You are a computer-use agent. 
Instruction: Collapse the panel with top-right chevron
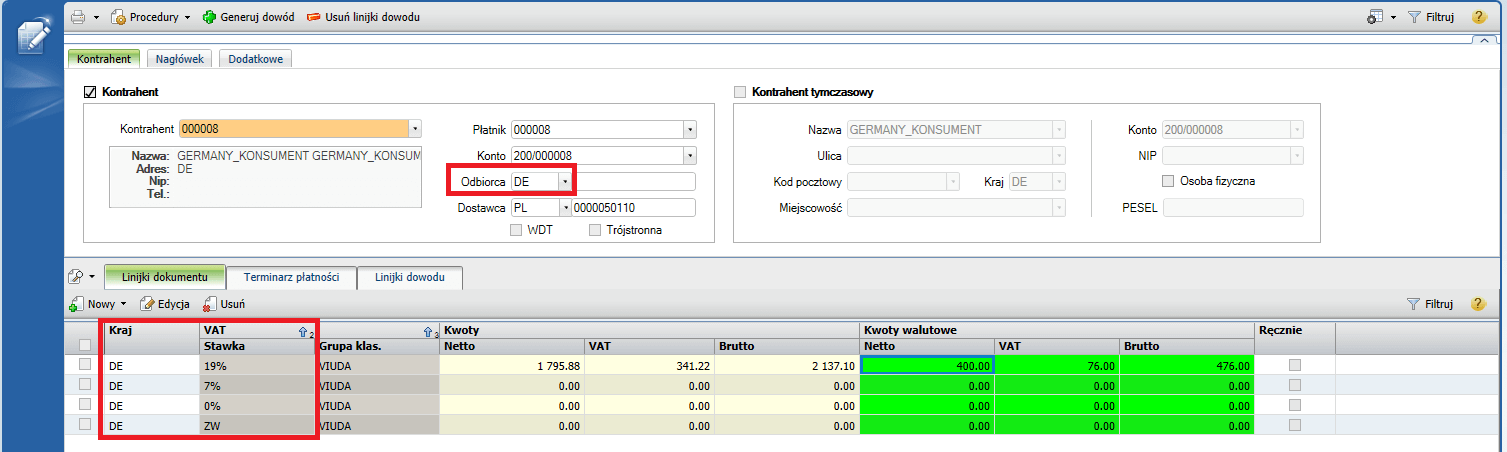point(1485,40)
